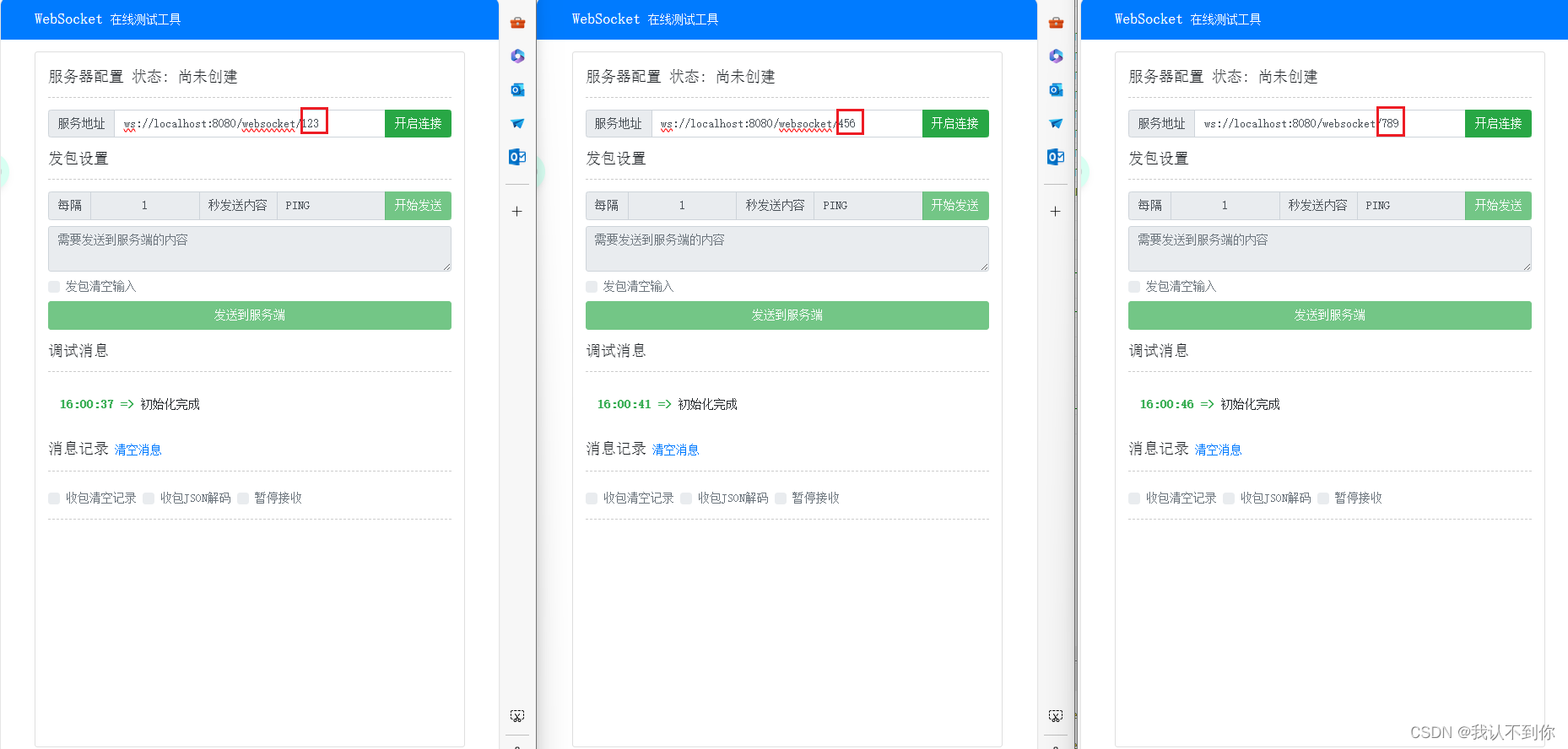The width and height of the screenshot is (1568, 749).
Task: Open paper-plane Drop icon in sidebar beside 456 window
Action: (x=1056, y=123)
